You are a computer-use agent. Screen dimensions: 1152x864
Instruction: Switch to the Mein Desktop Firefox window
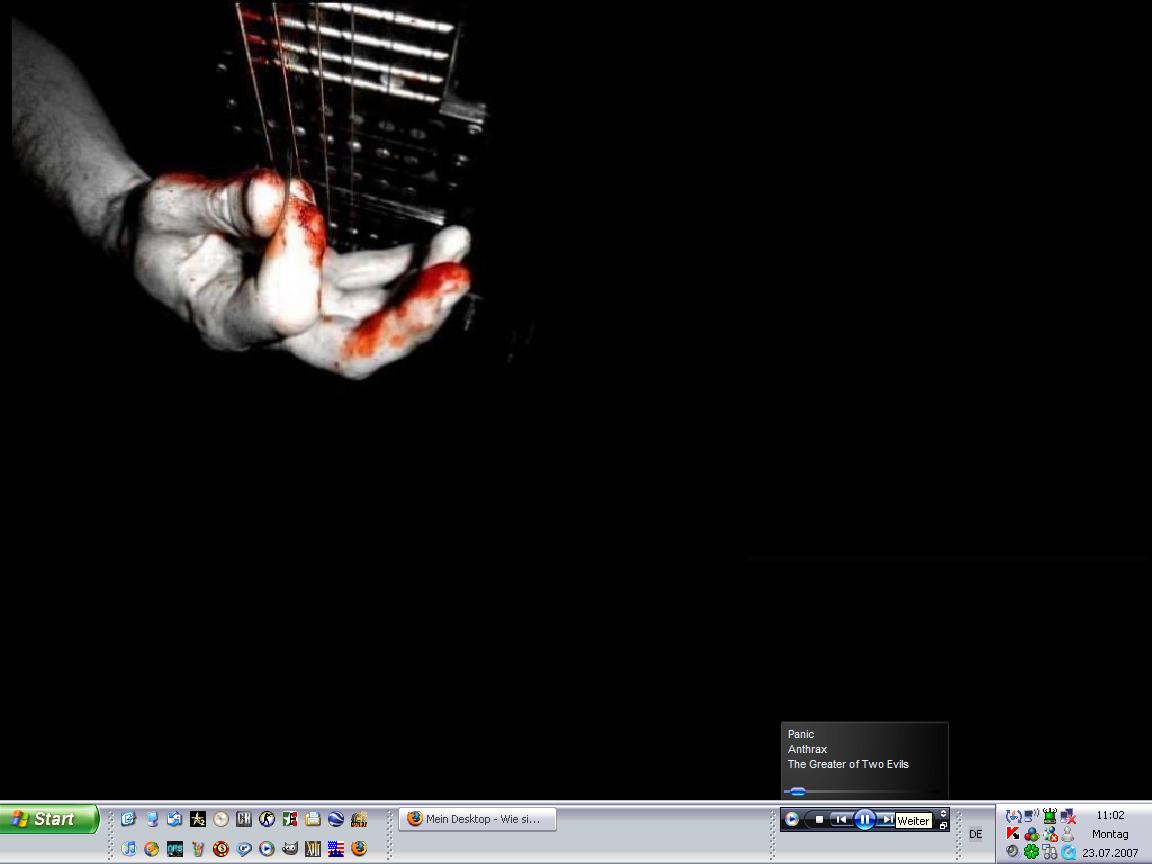478,819
